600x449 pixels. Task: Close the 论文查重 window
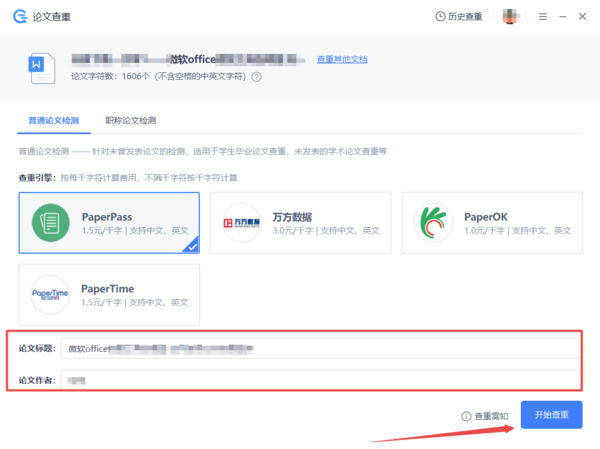pos(582,16)
